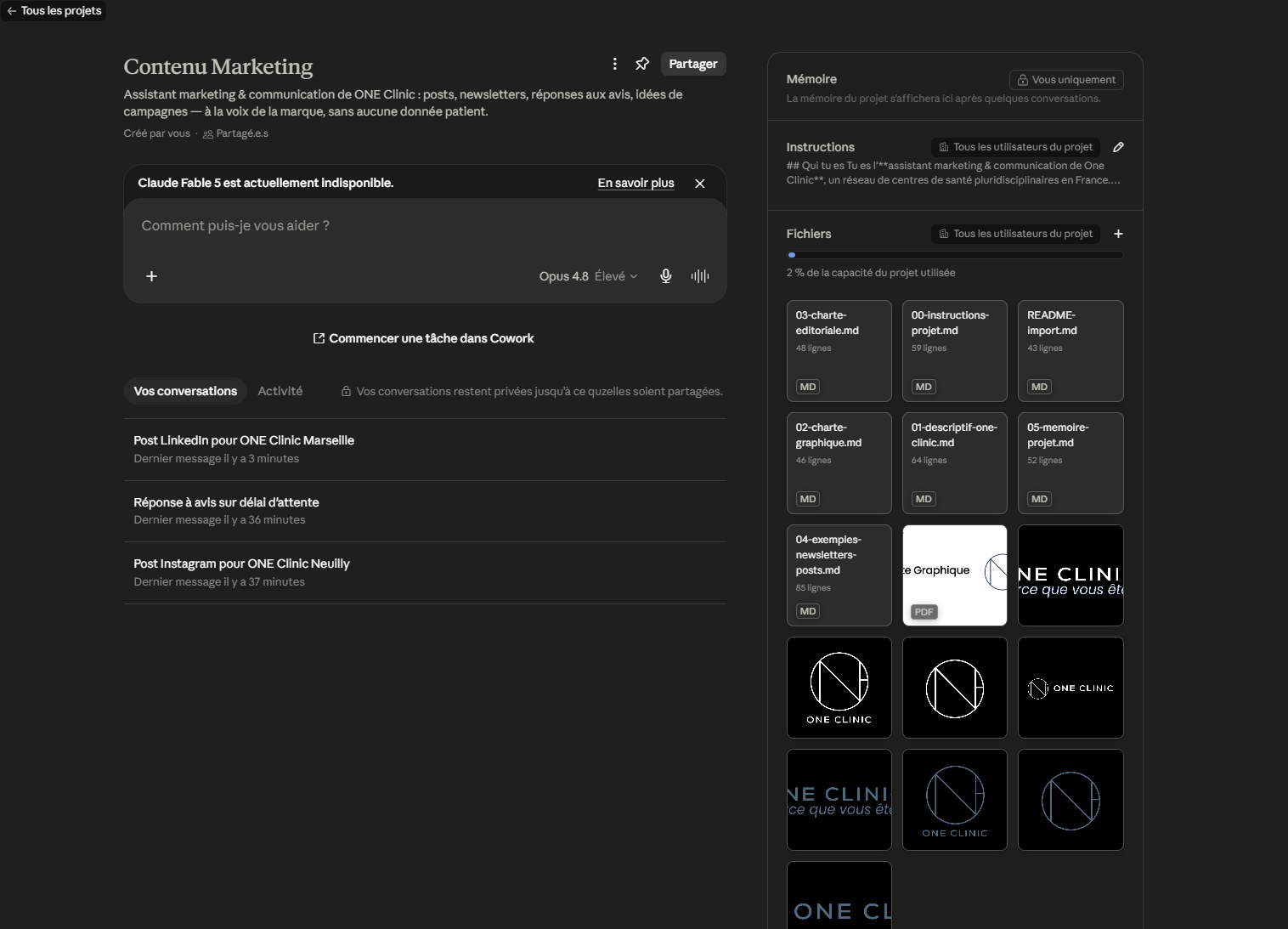Viewport: 1288px width, 929px height.
Task: Open the blue circular logo with ONE CLINIC caption
Action: [955, 800]
